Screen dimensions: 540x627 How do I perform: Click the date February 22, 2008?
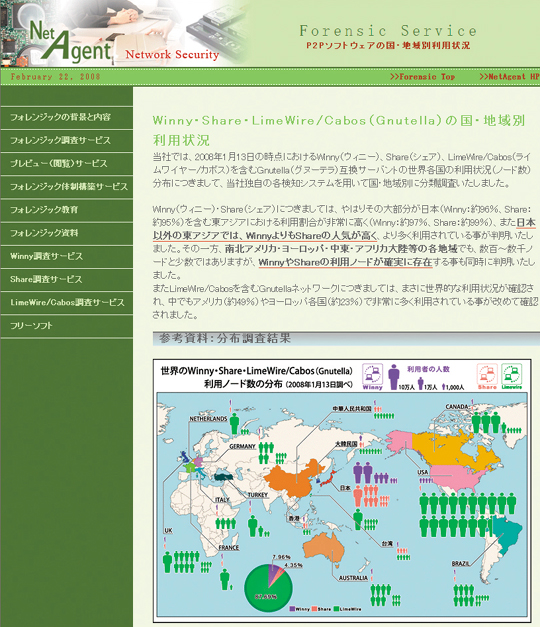(x=56, y=76)
